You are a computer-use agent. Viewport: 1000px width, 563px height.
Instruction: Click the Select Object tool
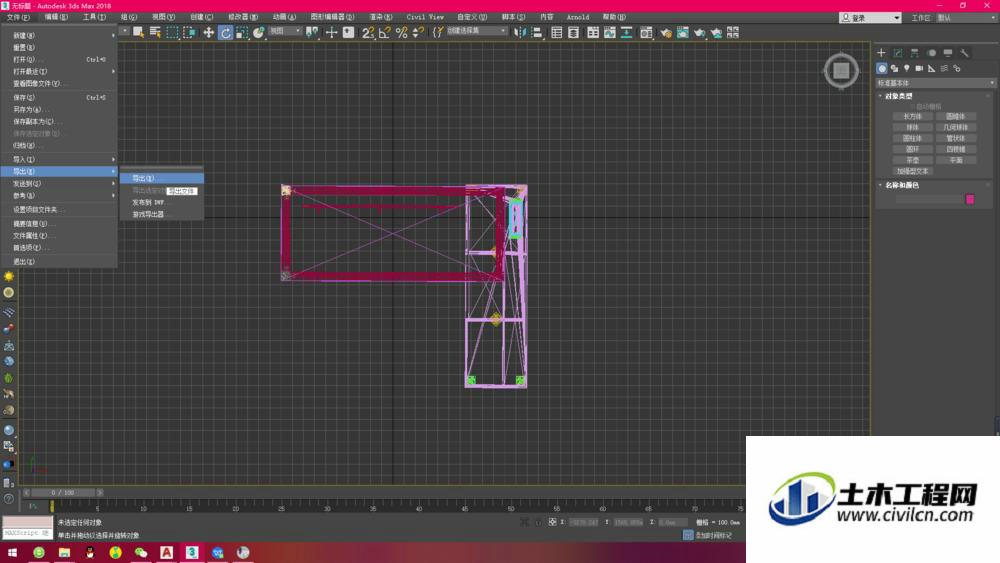pos(138,33)
